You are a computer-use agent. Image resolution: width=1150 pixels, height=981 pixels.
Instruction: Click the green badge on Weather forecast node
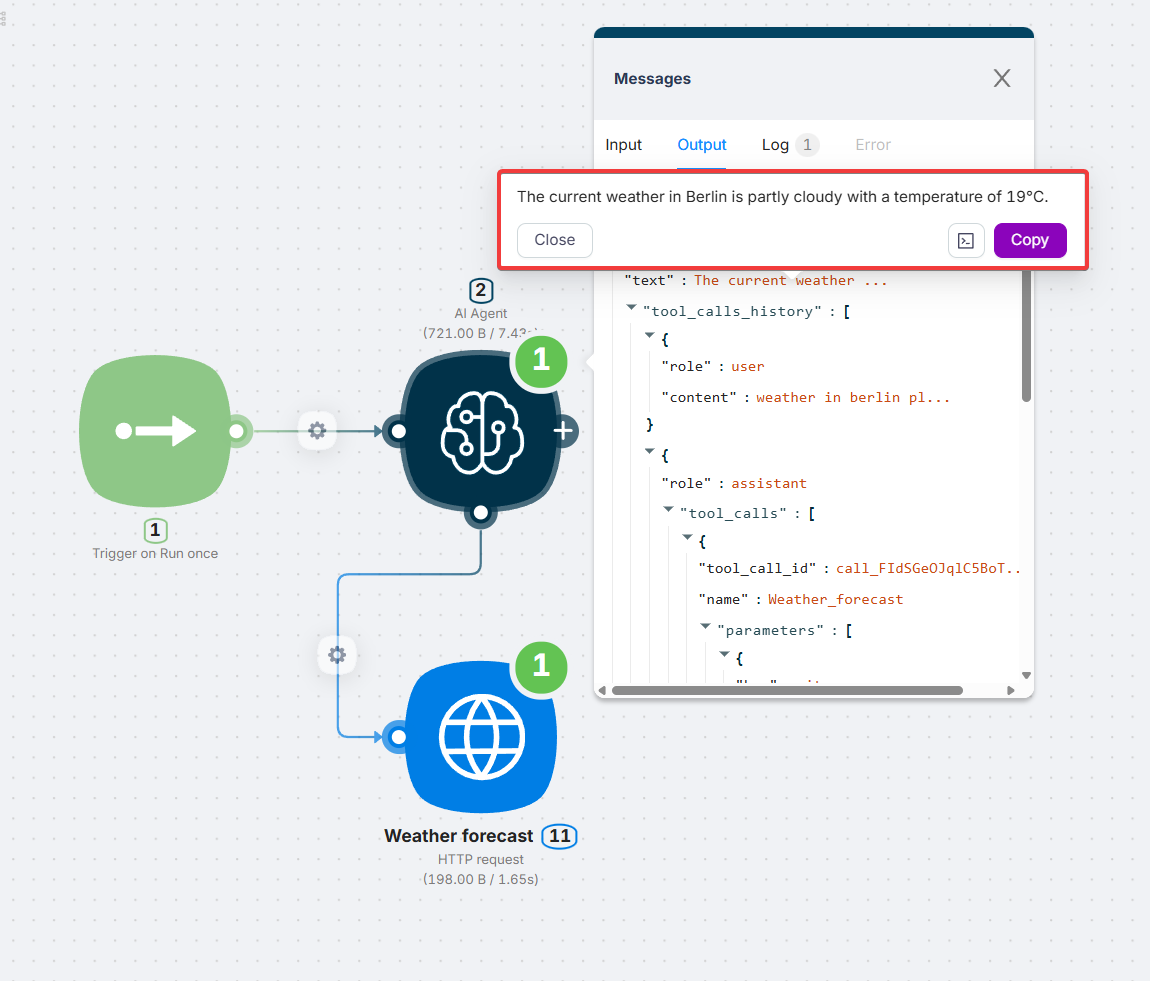(541, 665)
